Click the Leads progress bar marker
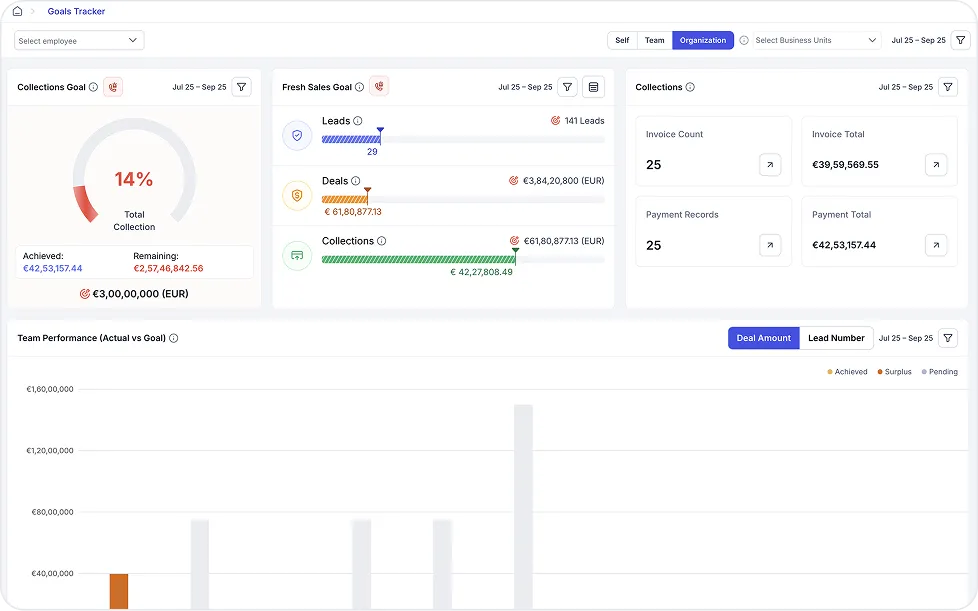978x611 pixels. pyautogui.click(x=380, y=132)
